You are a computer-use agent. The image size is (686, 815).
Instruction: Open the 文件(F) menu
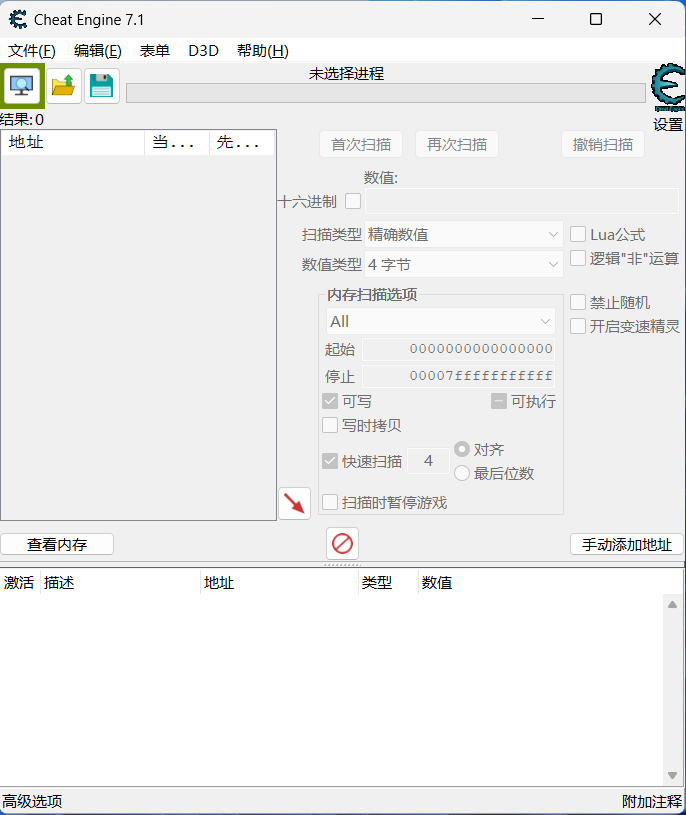pos(32,51)
